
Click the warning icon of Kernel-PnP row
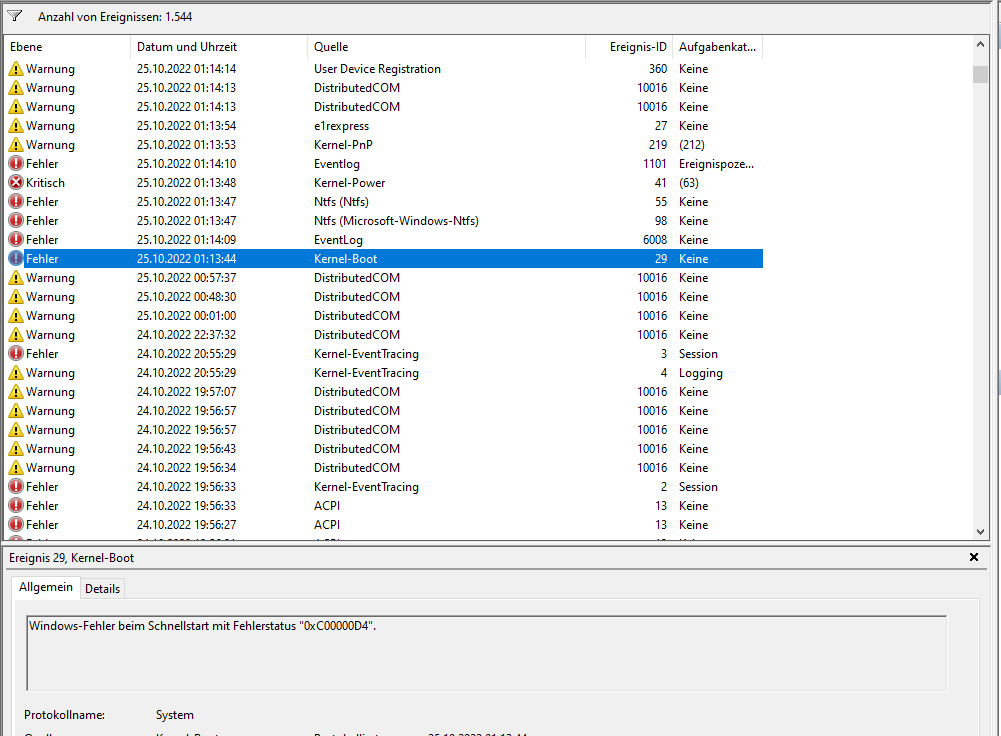(x=16, y=145)
